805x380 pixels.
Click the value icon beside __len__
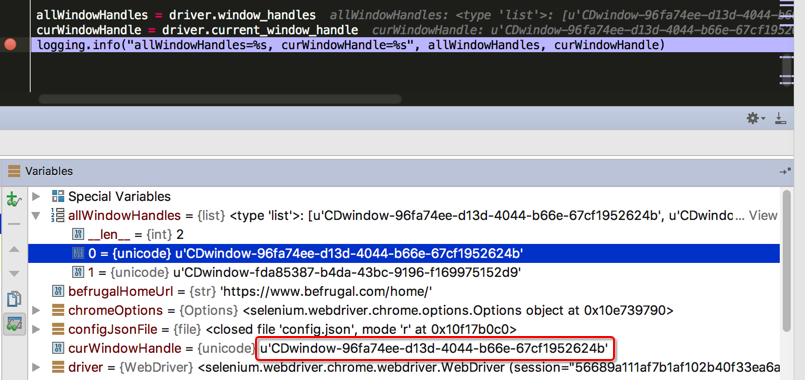pyautogui.click(x=78, y=235)
